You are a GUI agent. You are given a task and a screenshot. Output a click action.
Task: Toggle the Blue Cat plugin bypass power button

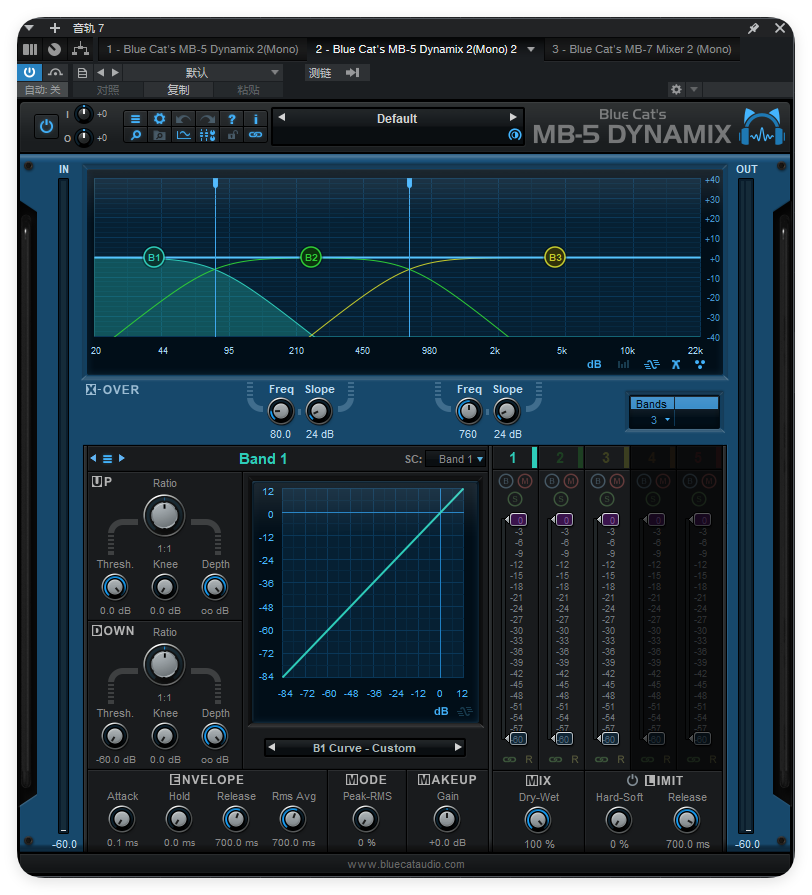(46, 127)
